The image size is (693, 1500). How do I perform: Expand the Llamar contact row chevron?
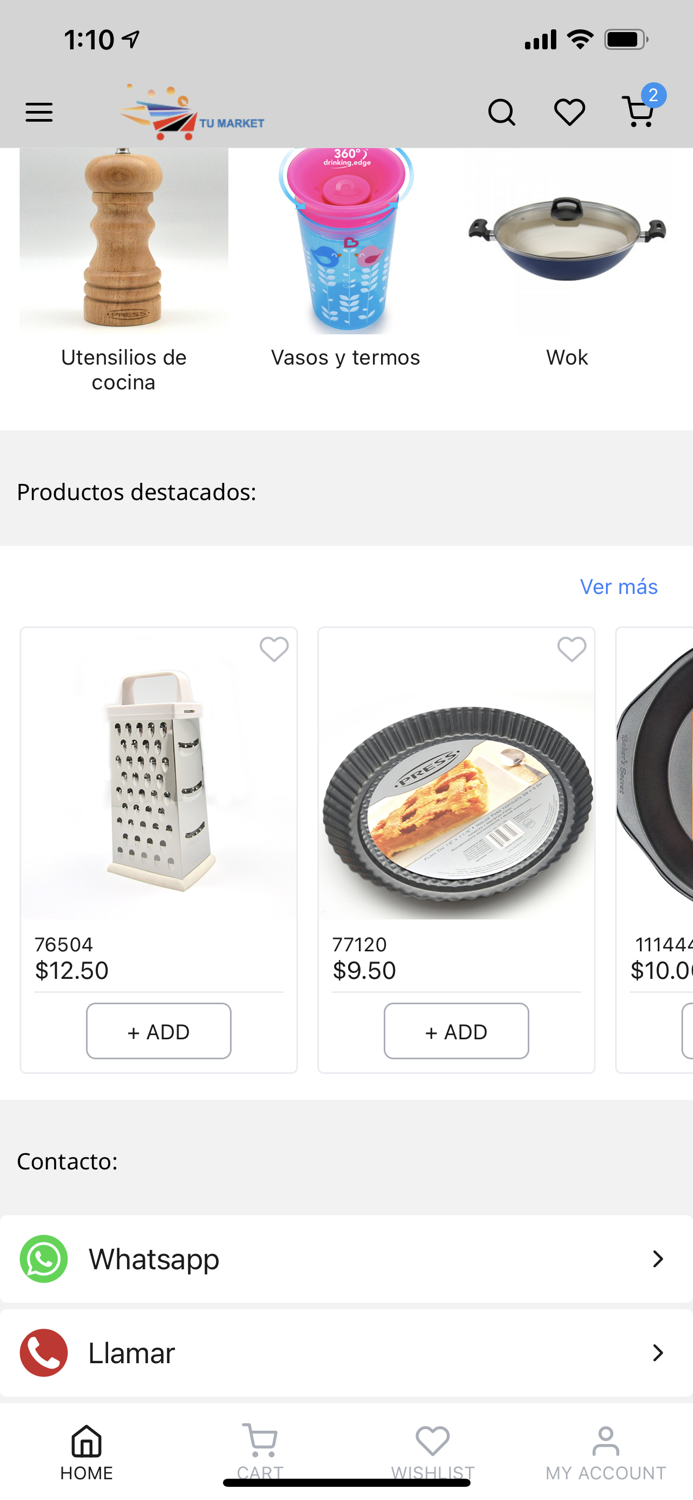(657, 1352)
